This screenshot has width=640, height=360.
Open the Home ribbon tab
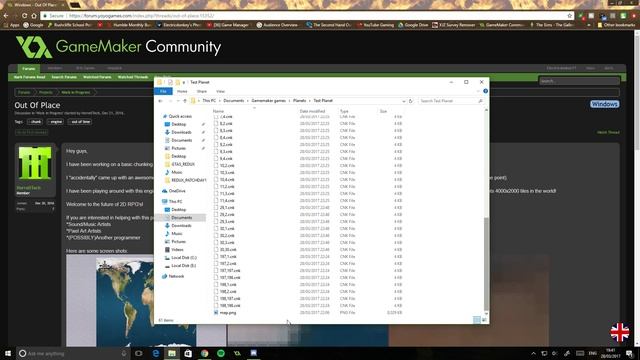[x=182, y=91]
